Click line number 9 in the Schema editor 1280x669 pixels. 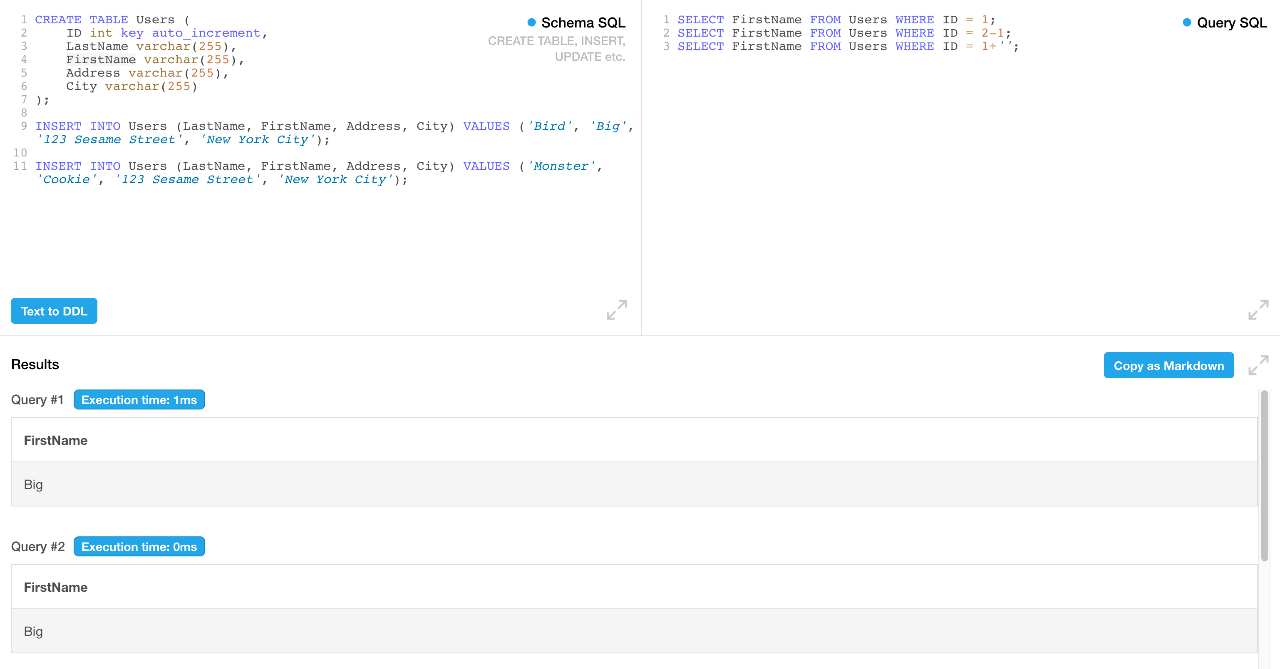click(22, 125)
